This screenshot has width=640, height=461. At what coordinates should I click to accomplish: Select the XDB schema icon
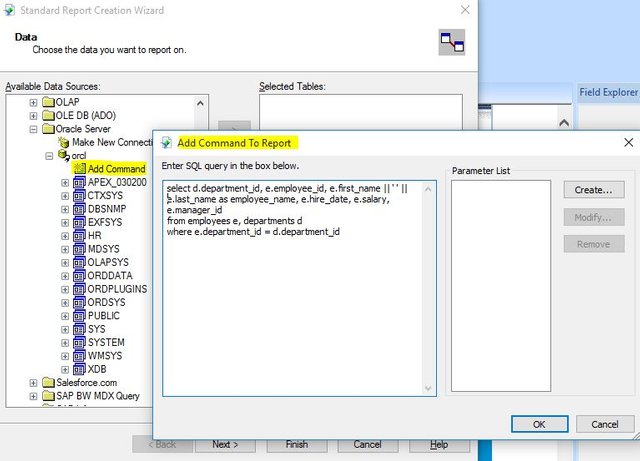(x=79, y=369)
